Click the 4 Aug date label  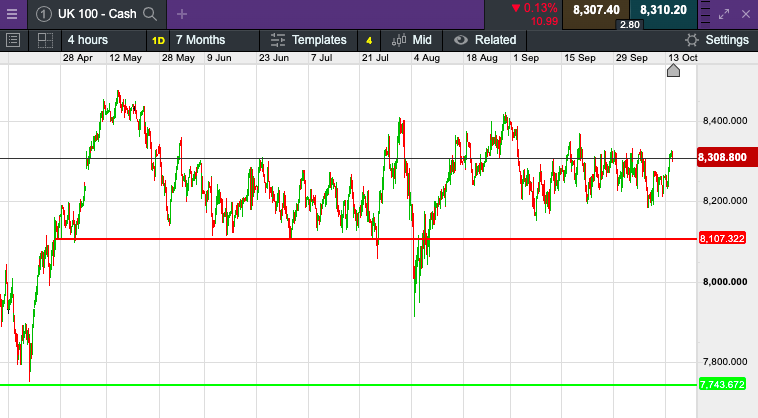click(x=426, y=58)
